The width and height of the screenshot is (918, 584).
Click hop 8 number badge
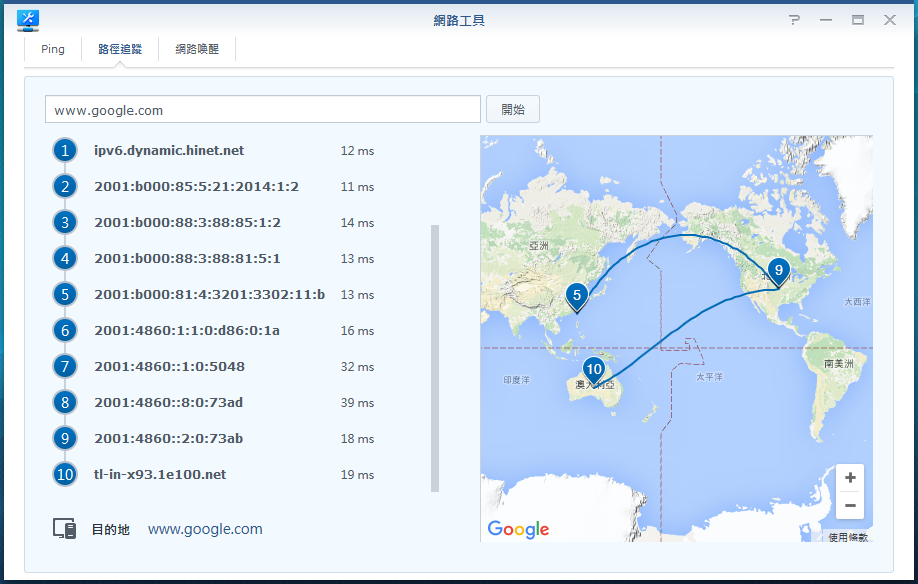pos(65,403)
